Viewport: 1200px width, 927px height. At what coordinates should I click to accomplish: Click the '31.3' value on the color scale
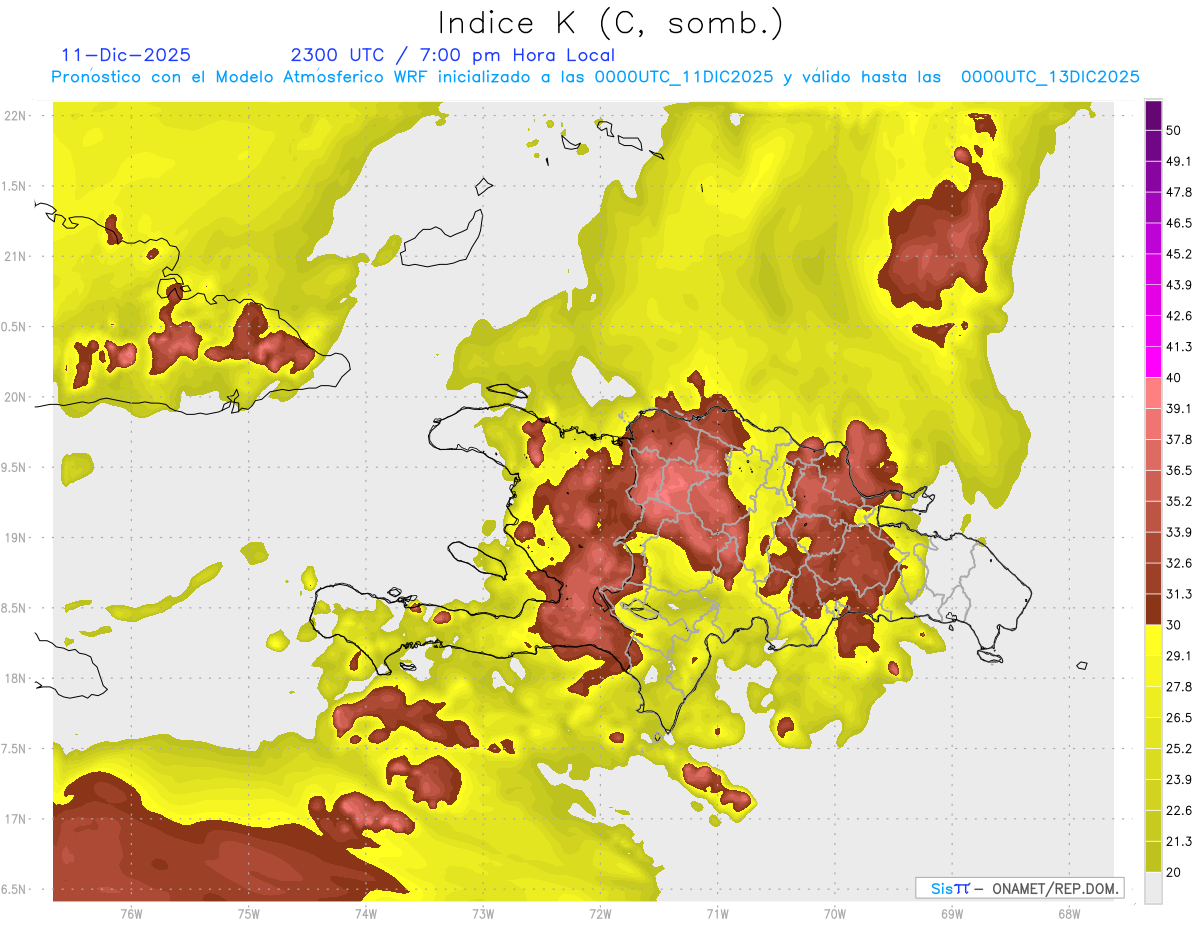coord(1179,594)
